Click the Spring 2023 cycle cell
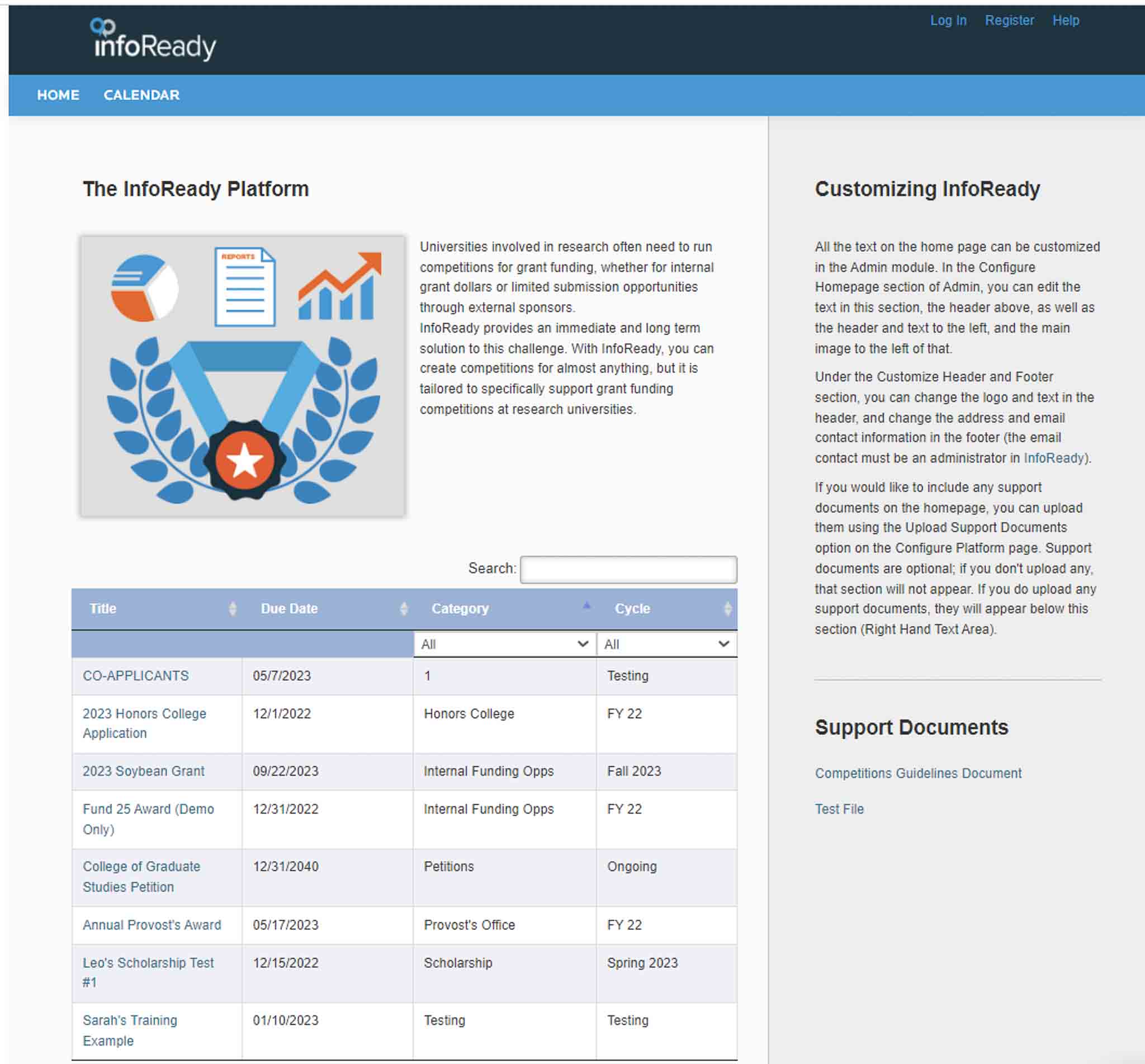The image size is (1145, 1064). point(666,973)
